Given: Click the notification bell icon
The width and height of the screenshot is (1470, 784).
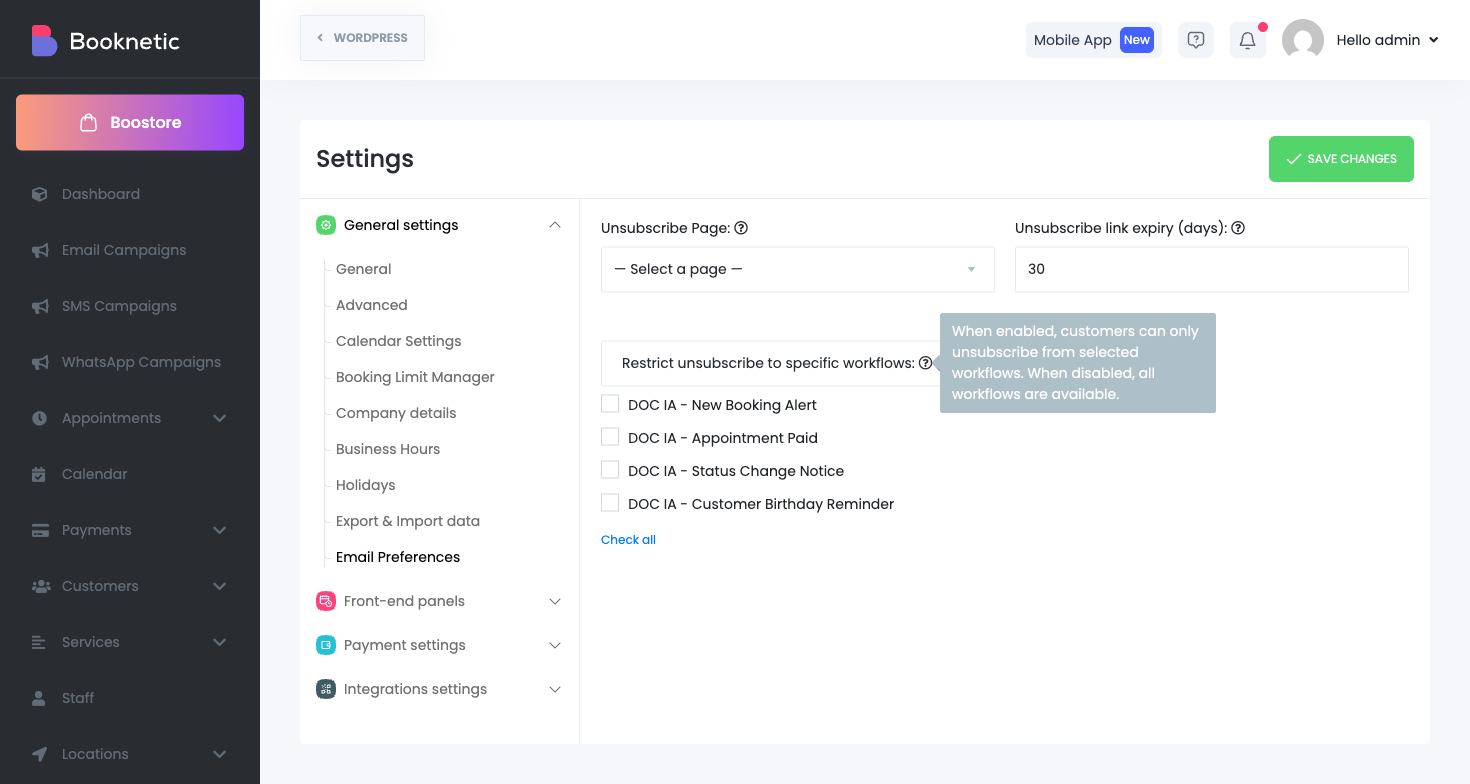Looking at the screenshot, I should [x=1247, y=40].
